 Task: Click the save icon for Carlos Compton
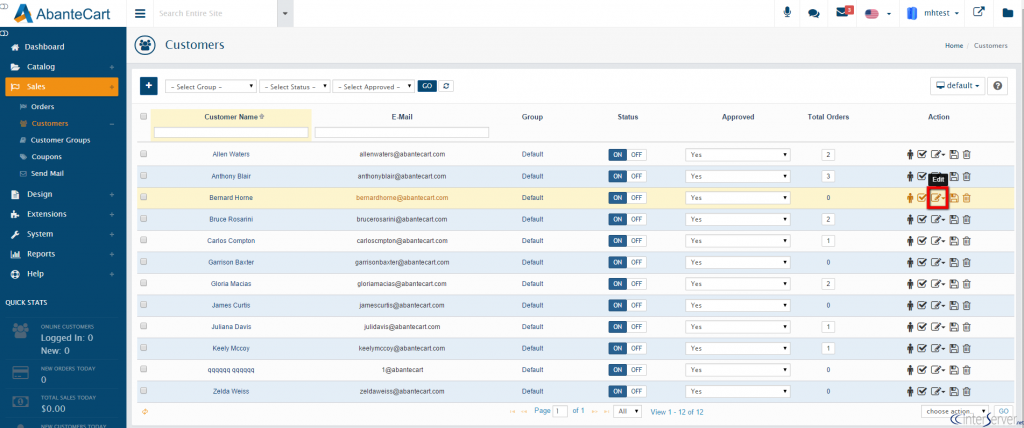[953, 241]
